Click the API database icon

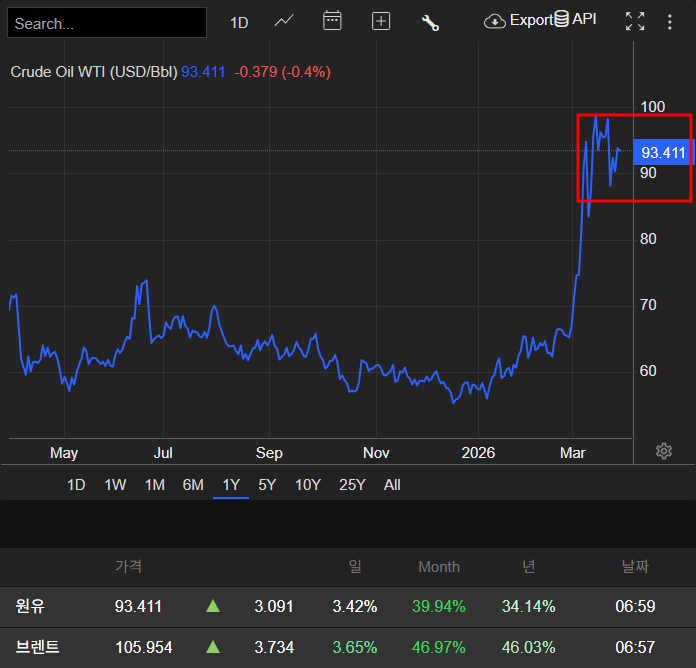click(x=561, y=19)
